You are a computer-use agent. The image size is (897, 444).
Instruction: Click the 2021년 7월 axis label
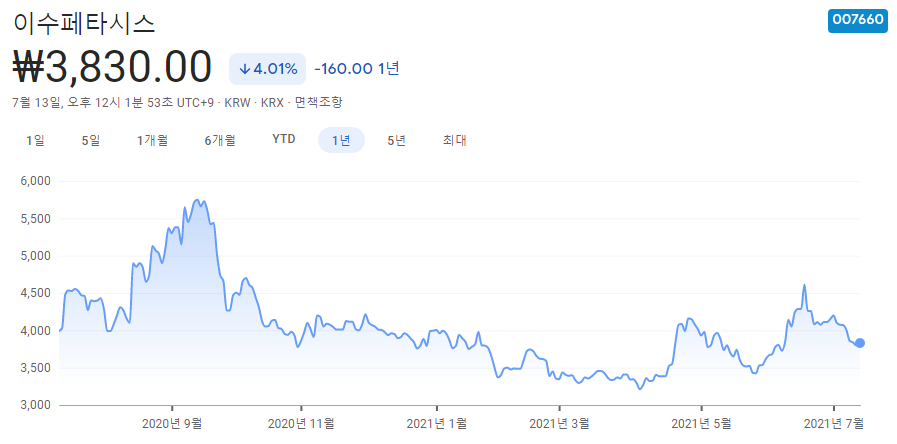coord(834,424)
